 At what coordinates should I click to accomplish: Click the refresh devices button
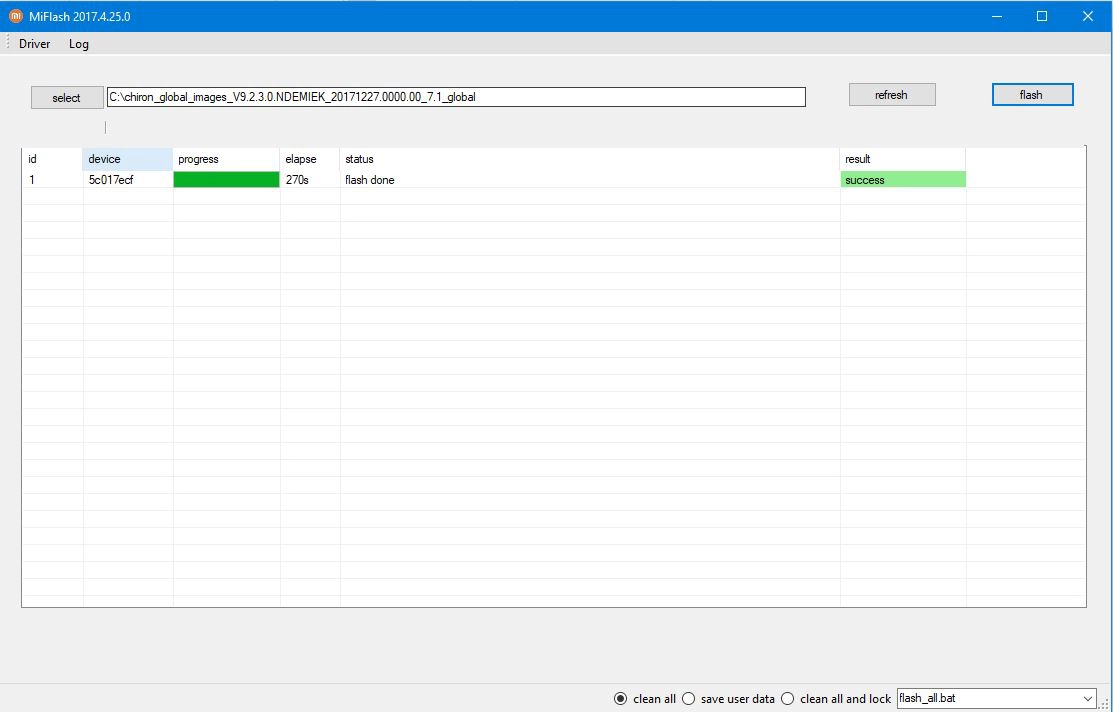pyautogui.click(x=892, y=94)
